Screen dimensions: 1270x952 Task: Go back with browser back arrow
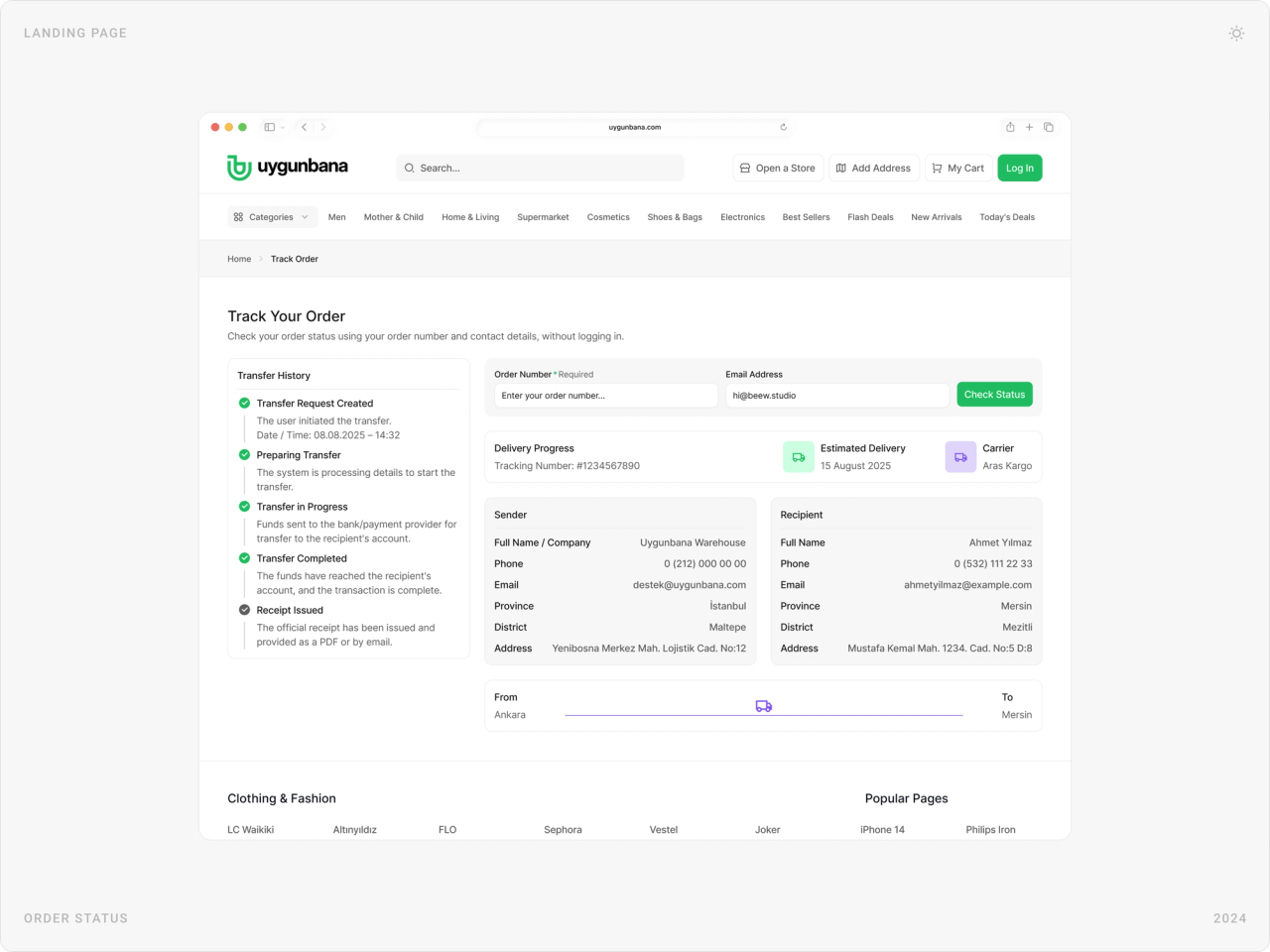305,127
